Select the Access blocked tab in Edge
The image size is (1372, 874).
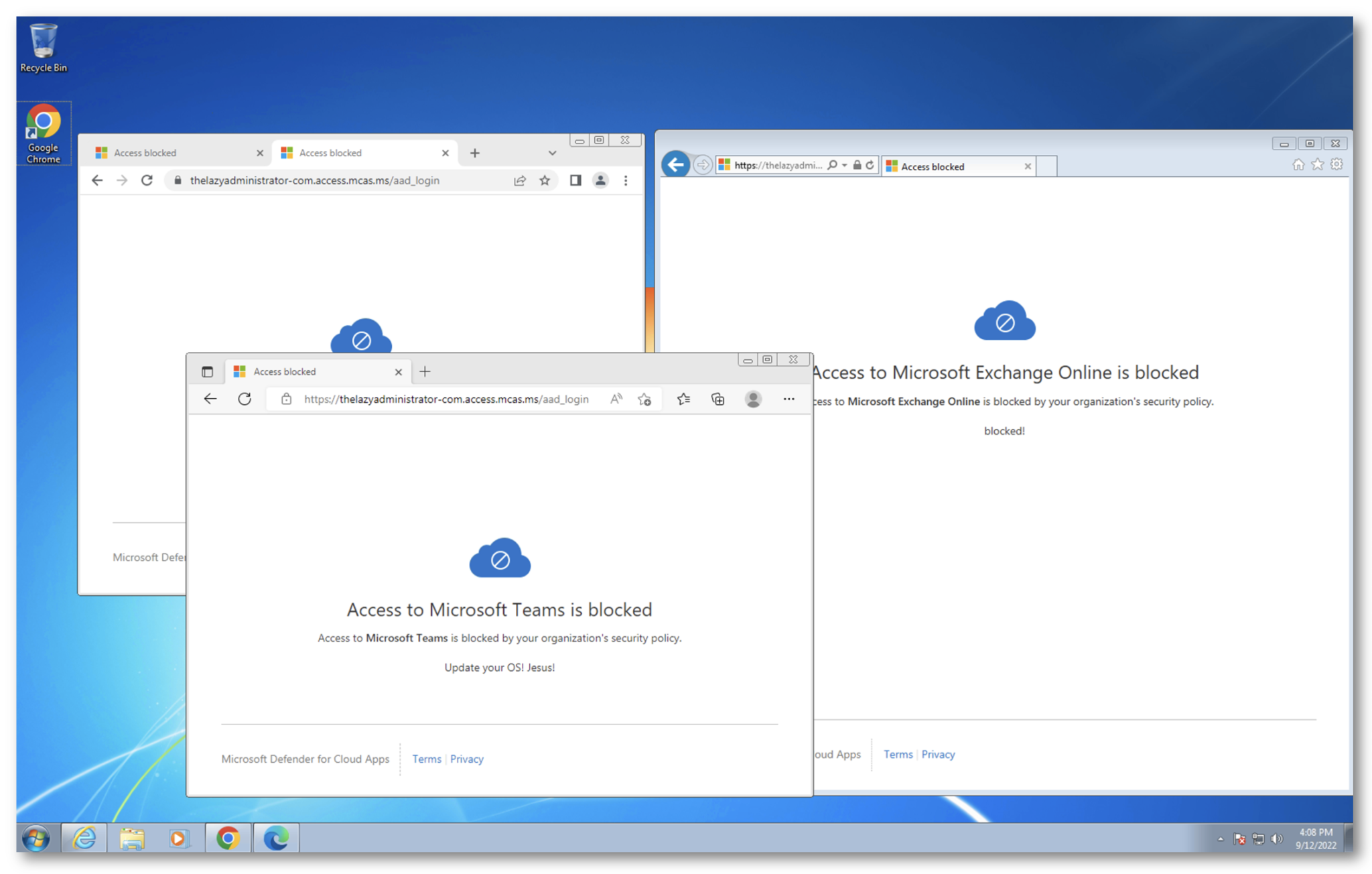318,371
